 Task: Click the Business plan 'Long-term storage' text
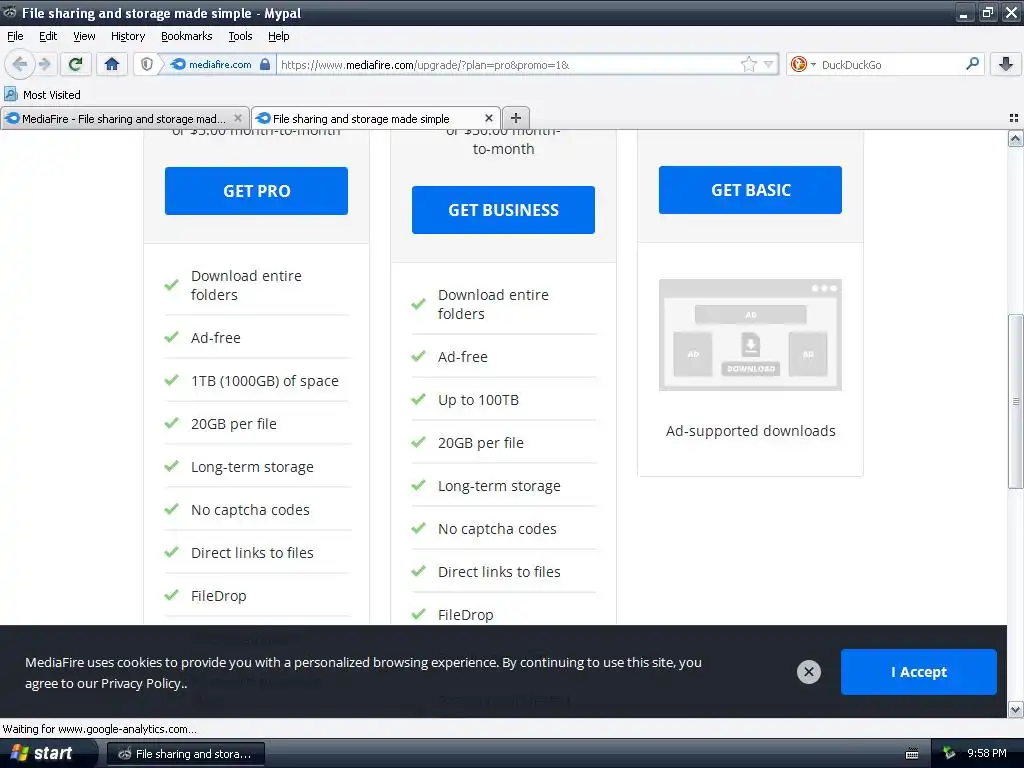(x=499, y=486)
